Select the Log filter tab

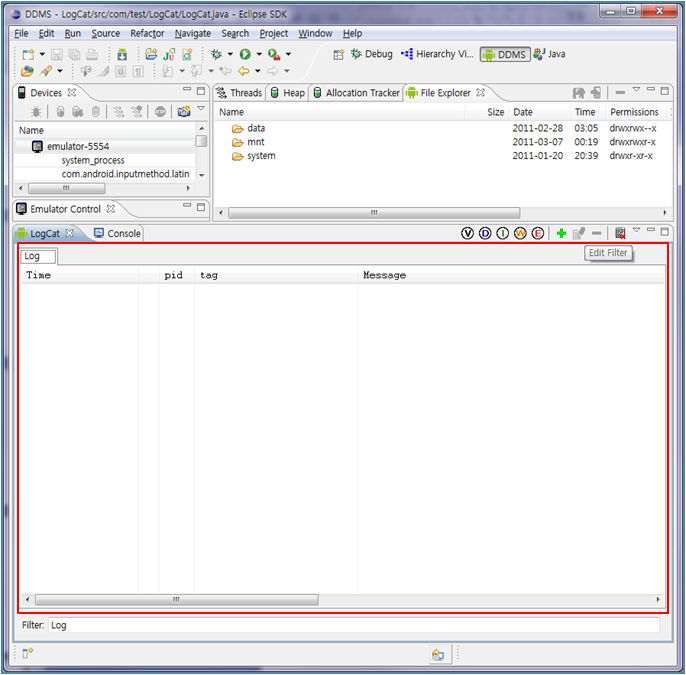click(x=38, y=256)
